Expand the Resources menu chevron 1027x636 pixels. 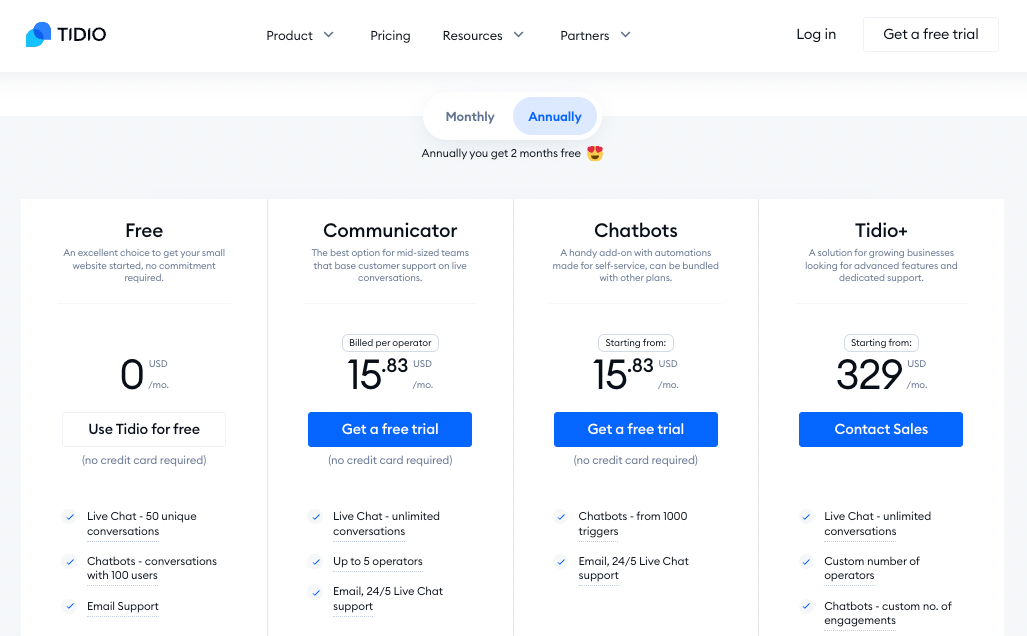(519, 35)
